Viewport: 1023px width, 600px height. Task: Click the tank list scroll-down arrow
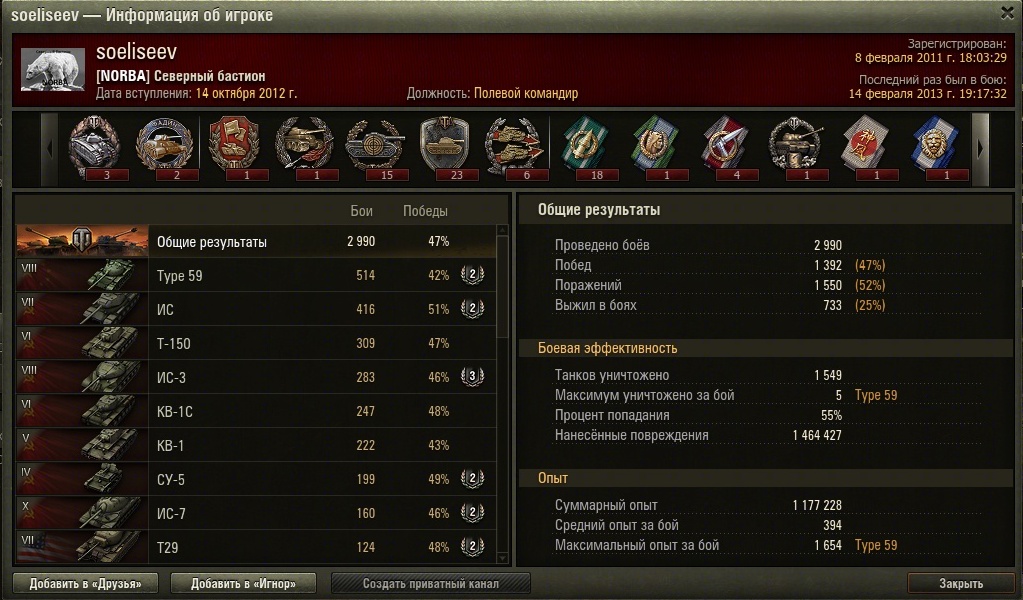[x=502, y=558]
